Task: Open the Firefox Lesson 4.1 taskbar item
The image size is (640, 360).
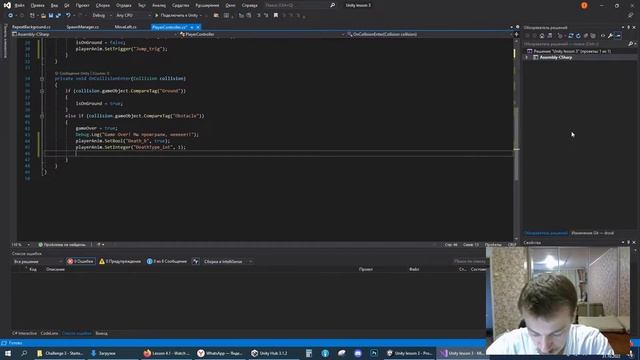Action: (x=167, y=353)
